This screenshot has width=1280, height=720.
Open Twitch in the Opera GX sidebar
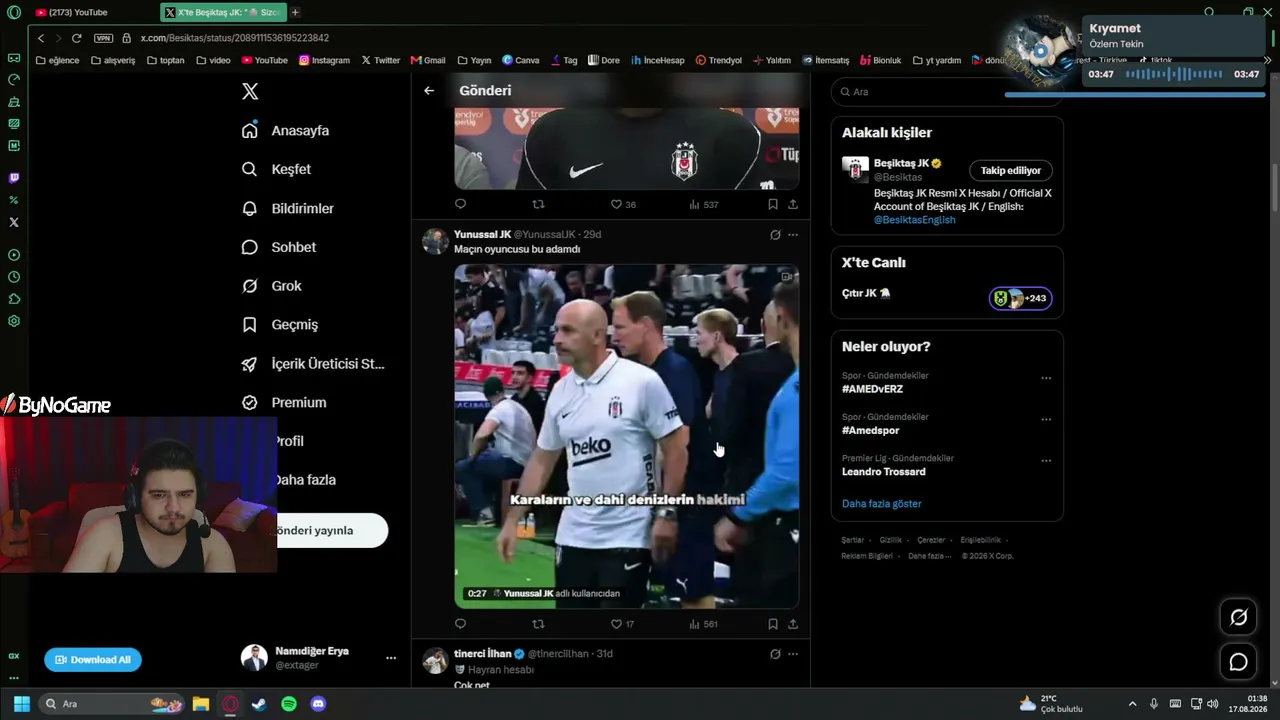pyautogui.click(x=14, y=178)
